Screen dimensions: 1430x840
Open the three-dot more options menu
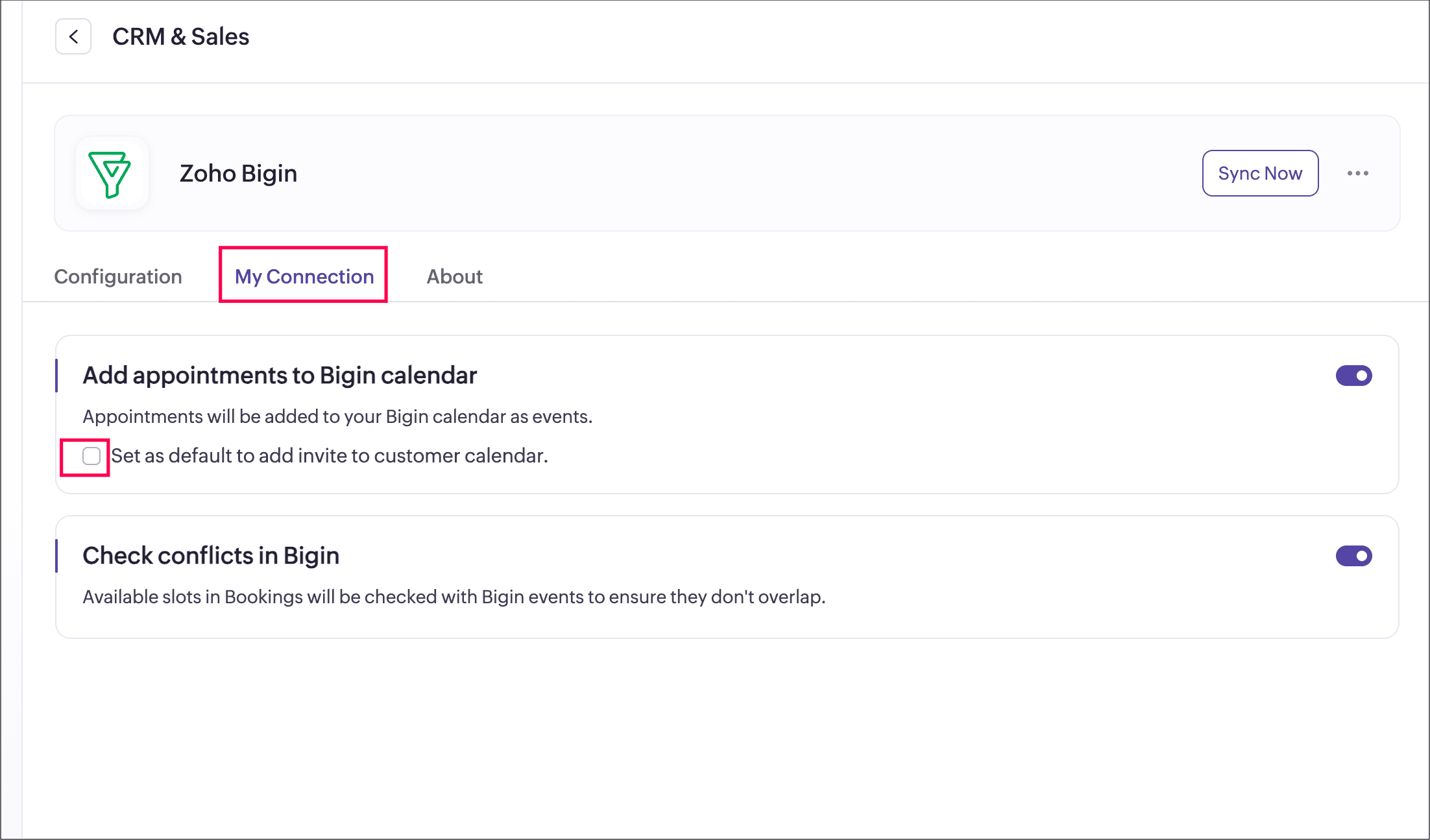point(1357,173)
